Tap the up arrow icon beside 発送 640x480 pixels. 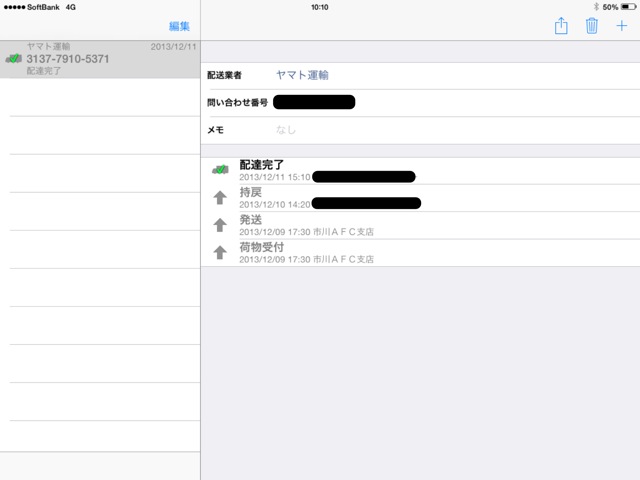(x=220, y=225)
